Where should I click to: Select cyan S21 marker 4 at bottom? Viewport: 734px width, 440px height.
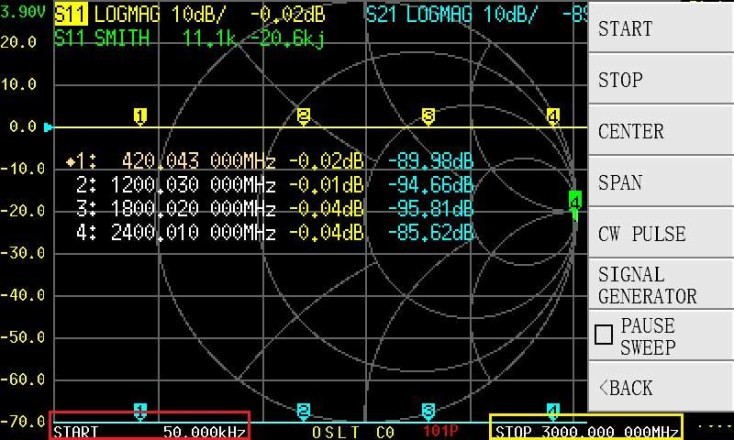(x=553, y=411)
